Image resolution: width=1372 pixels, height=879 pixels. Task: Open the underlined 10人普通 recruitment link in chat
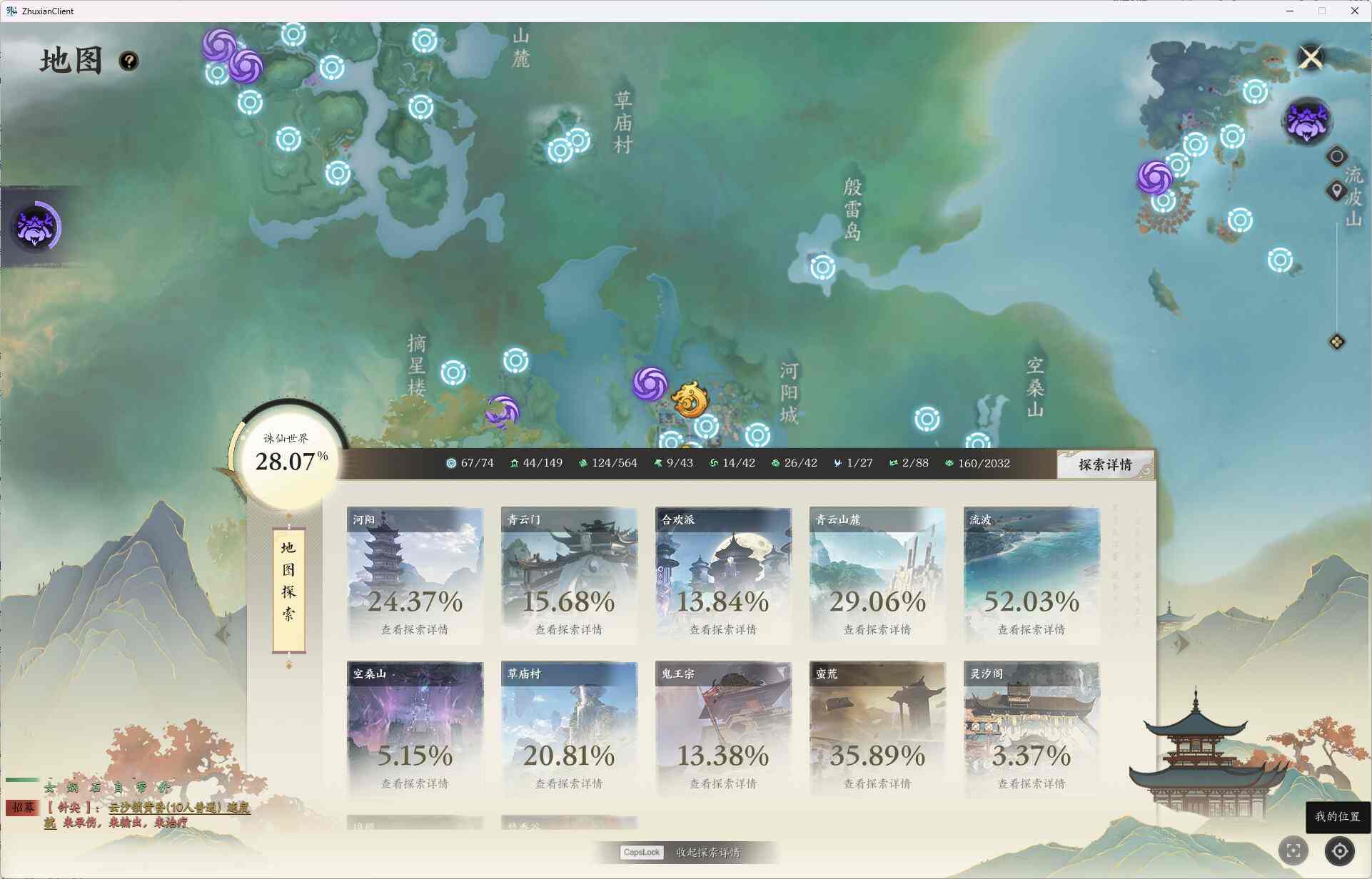[x=179, y=808]
